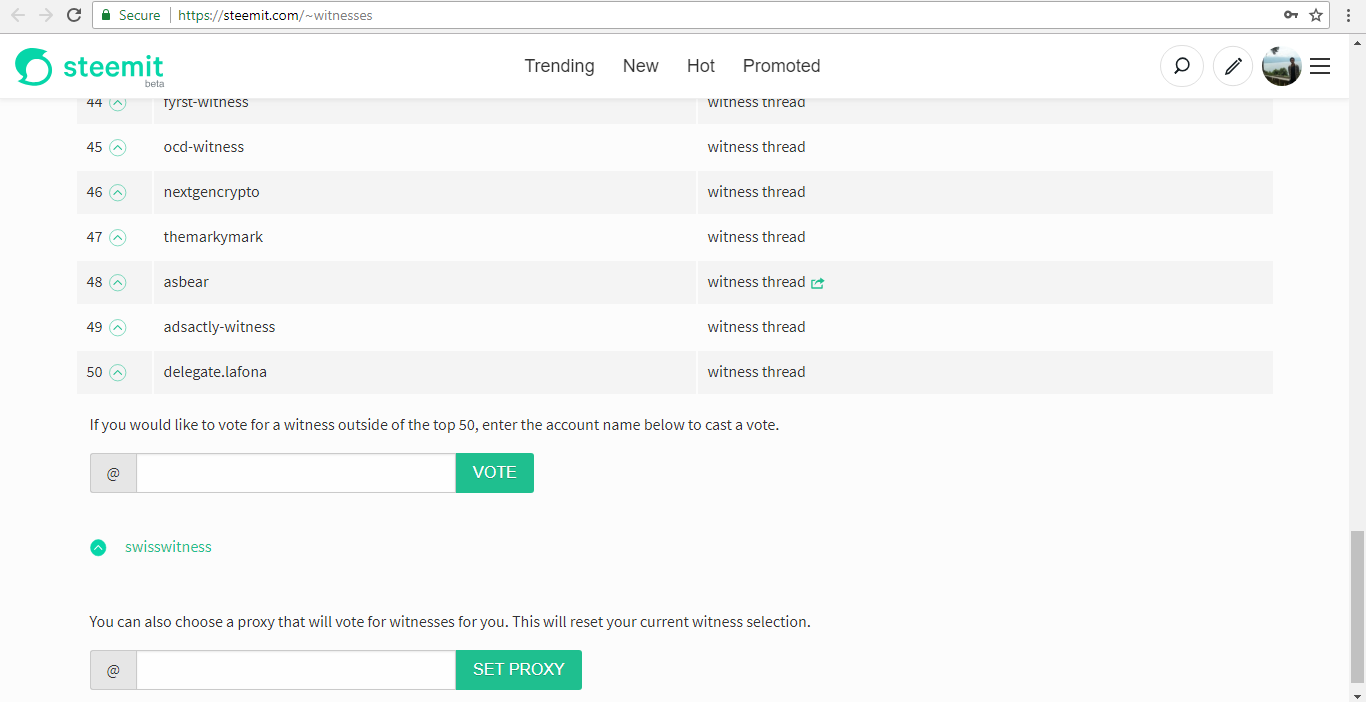Upvote witness asbear at rank 48
Image resolution: width=1366 pixels, height=702 pixels.
tap(118, 283)
